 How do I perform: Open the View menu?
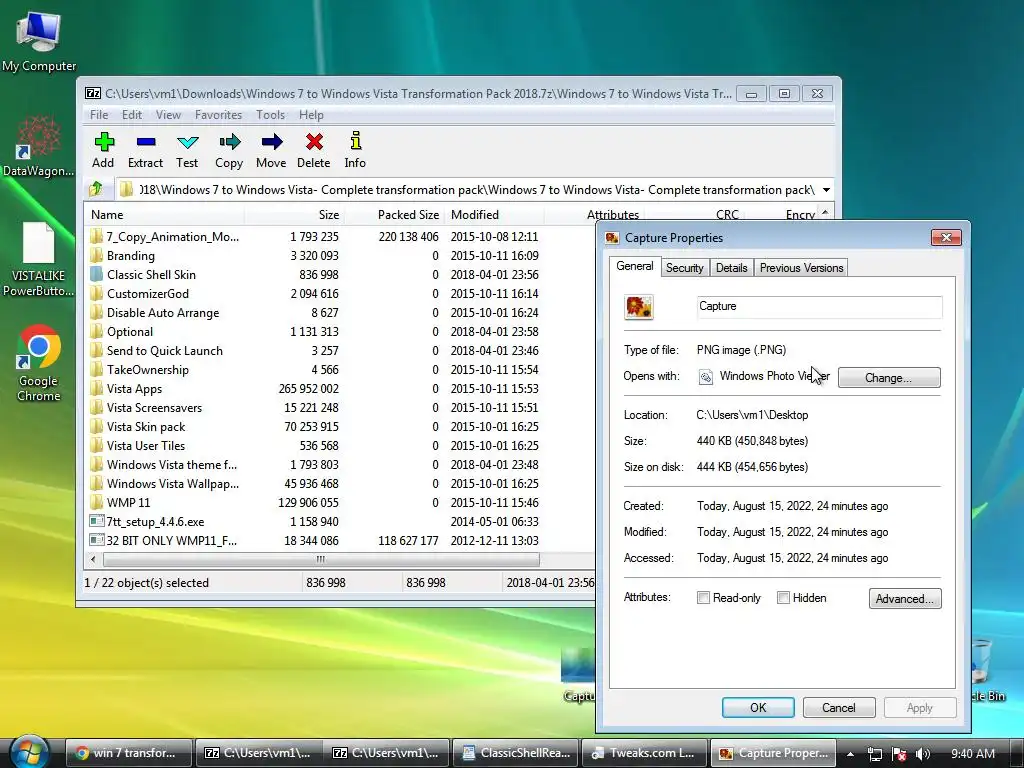pos(168,115)
